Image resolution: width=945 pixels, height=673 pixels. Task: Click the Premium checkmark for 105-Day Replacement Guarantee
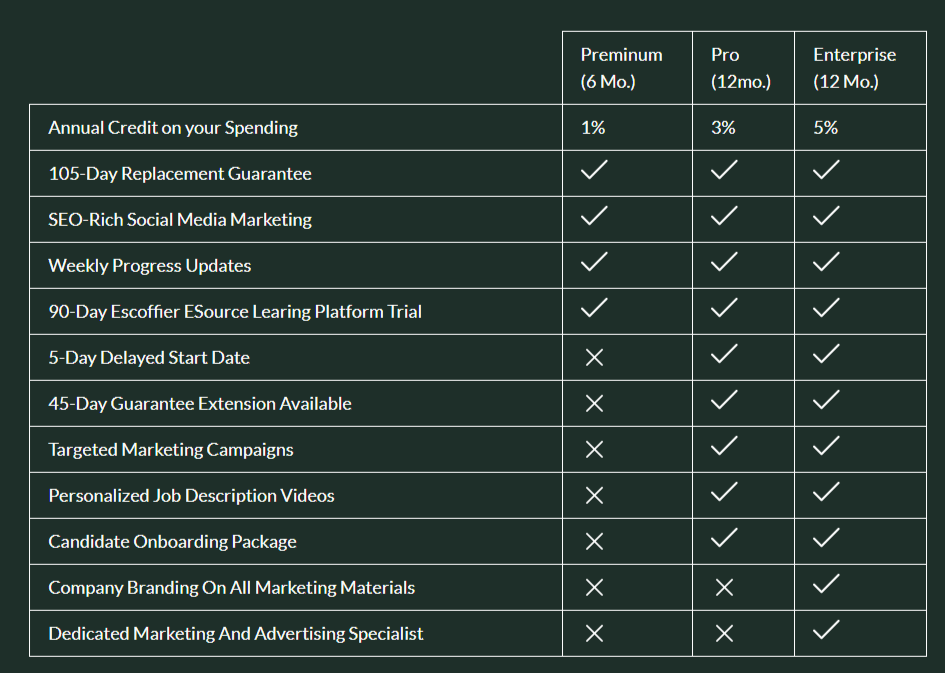[594, 171]
